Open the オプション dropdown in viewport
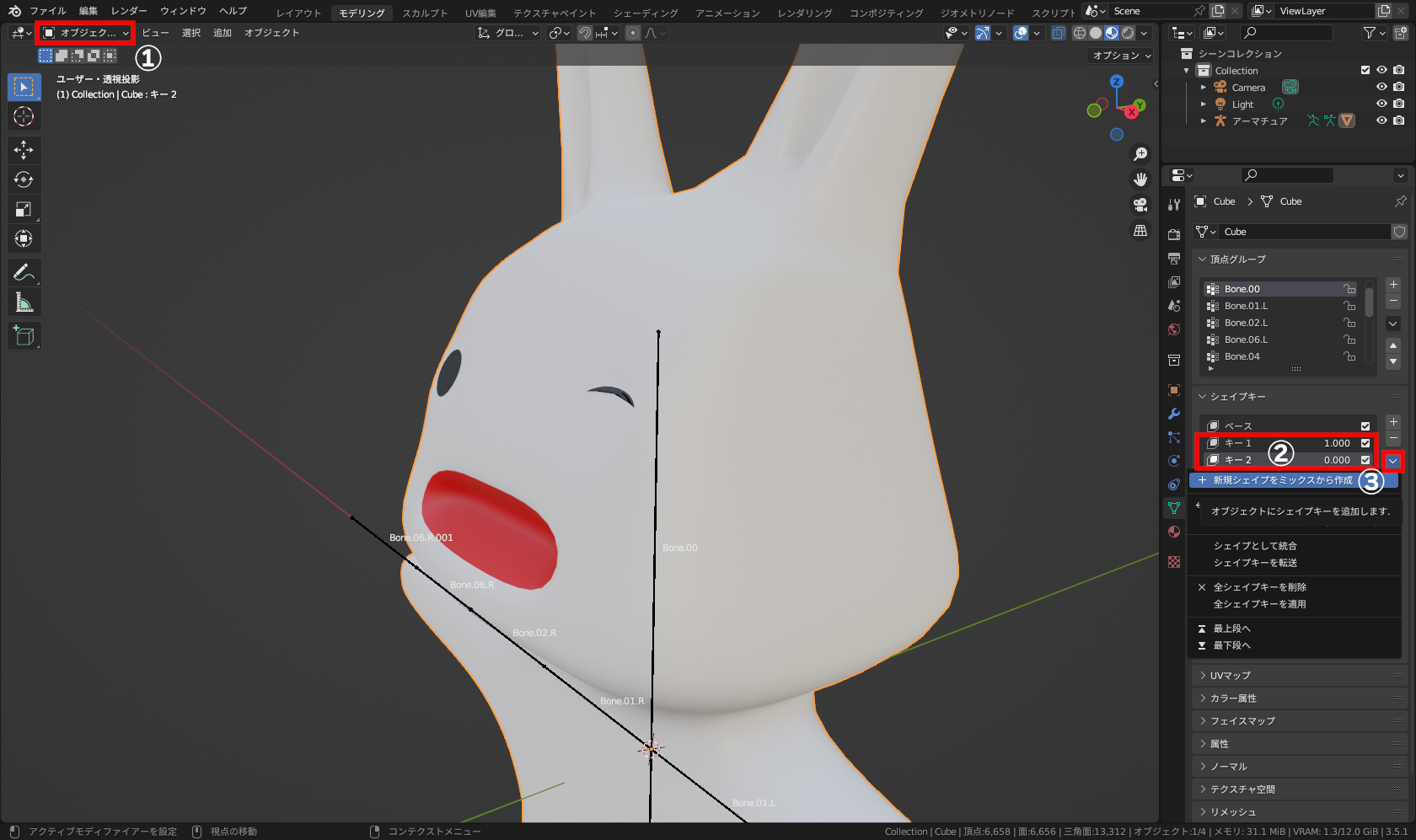 tap(1121, 56)
